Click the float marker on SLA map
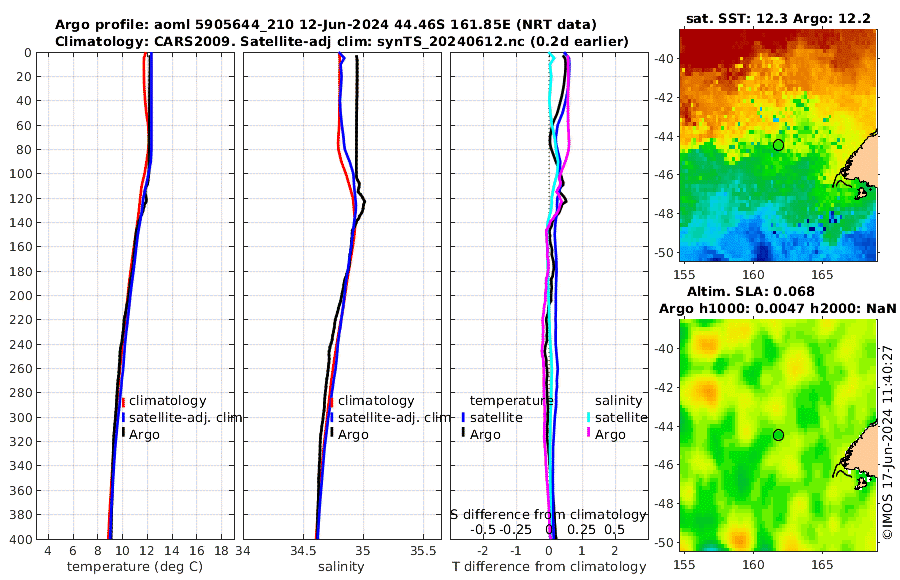The width and height of the screenshot is (900, 580). click(778, 435)
